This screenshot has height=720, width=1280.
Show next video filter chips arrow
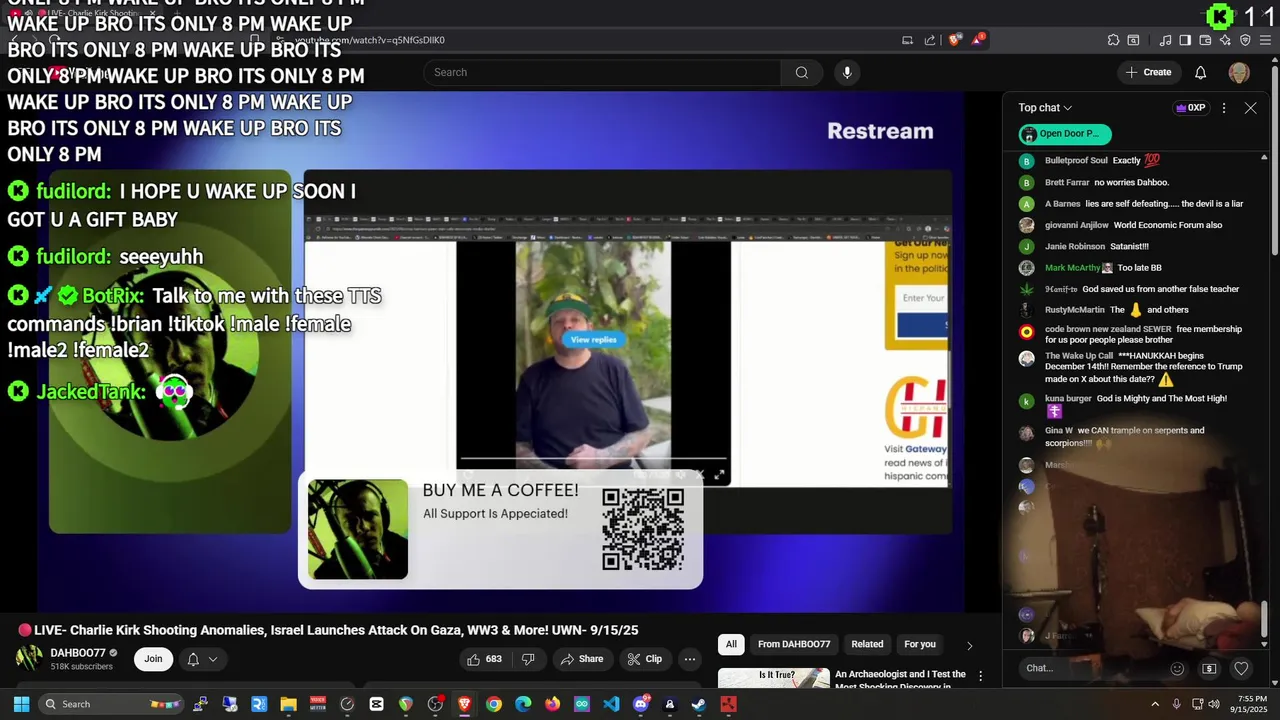coord(969,645)
